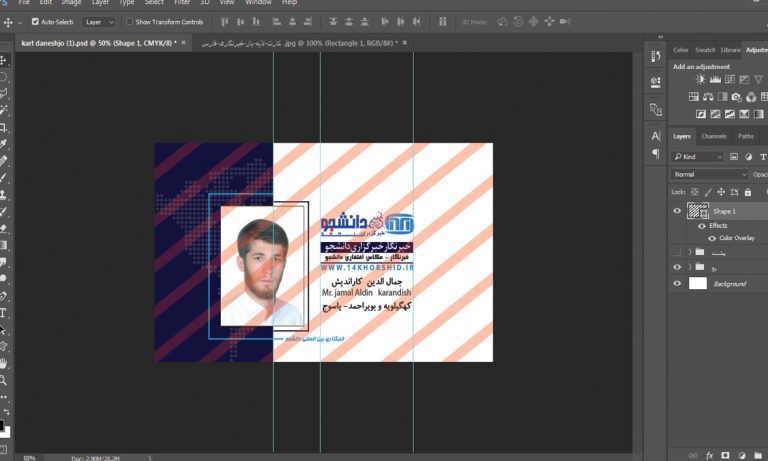Select the Gradient tool
Image resolution: width=768 pixels, height=461 pixels.
[3, 245]
